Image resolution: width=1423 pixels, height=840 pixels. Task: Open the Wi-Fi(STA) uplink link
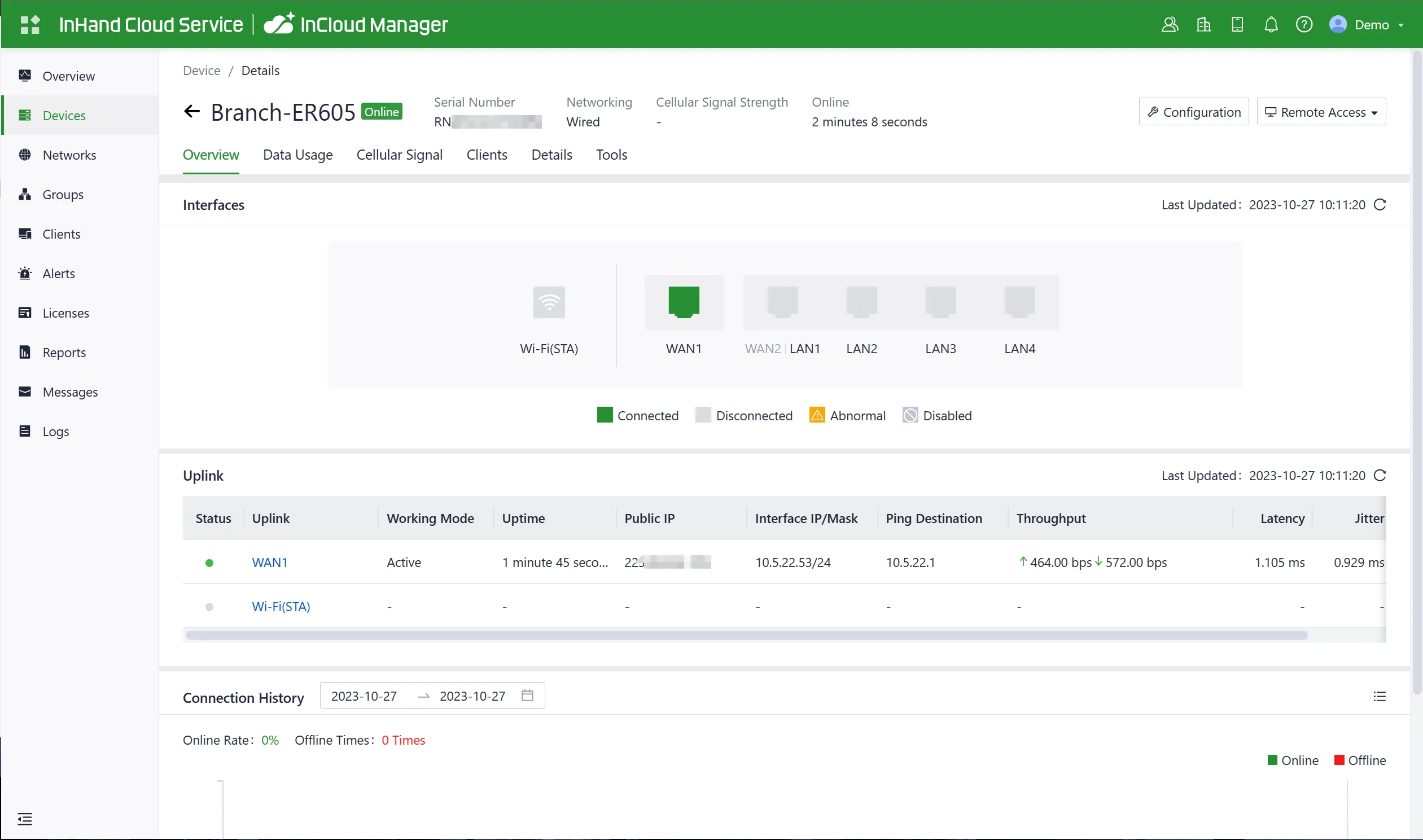click(x=281, y=606)
